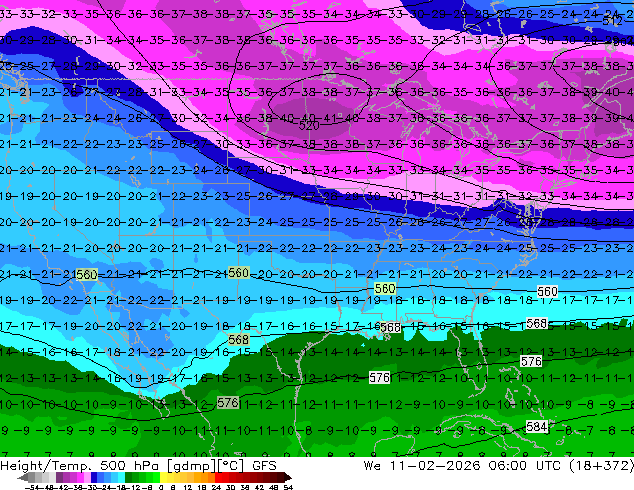634x490 pixels.
Task: Click the '500 hPa' level text
Action: click(129, 466)
